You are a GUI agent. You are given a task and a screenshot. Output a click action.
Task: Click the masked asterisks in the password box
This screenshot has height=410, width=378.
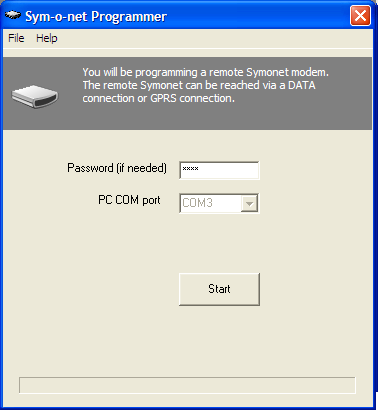click(x=190, y=169)
